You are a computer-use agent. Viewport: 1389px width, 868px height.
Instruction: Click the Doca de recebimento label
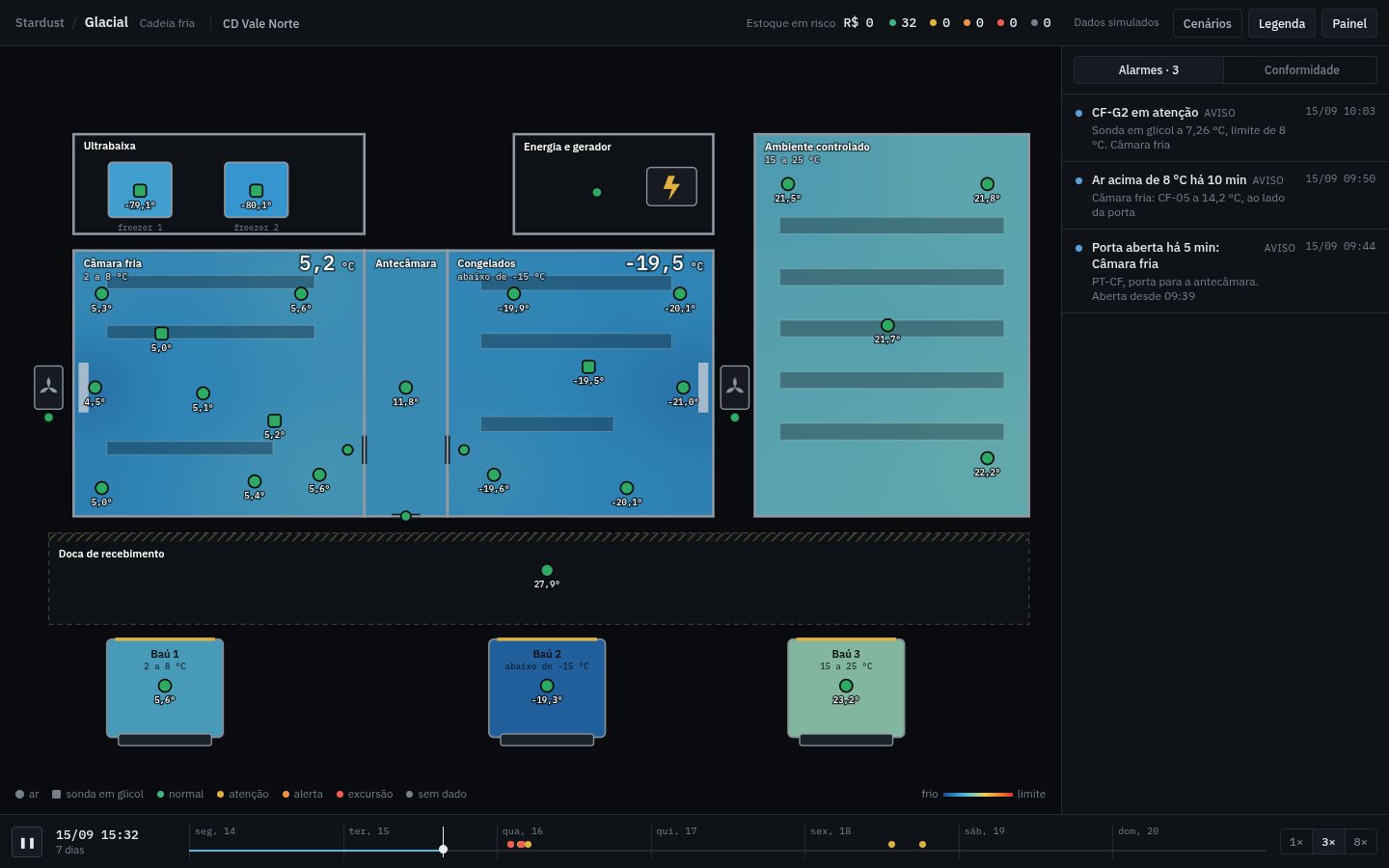click(x=111, y=554)
